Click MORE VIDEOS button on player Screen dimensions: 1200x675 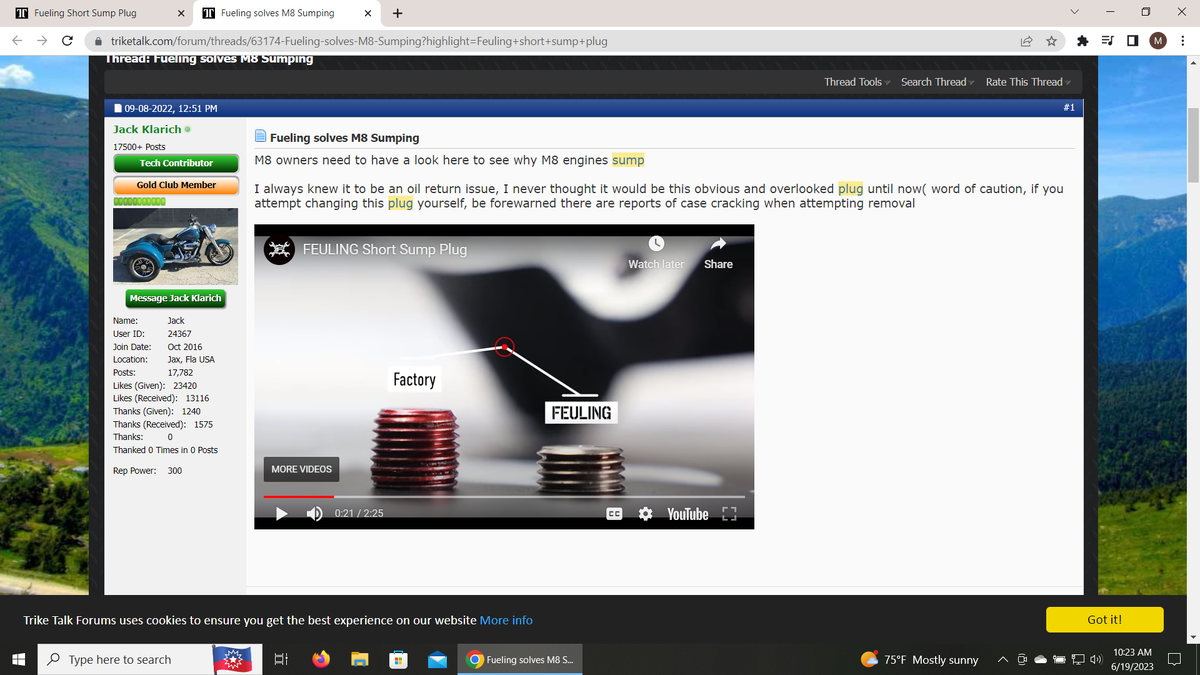(301, 469)
